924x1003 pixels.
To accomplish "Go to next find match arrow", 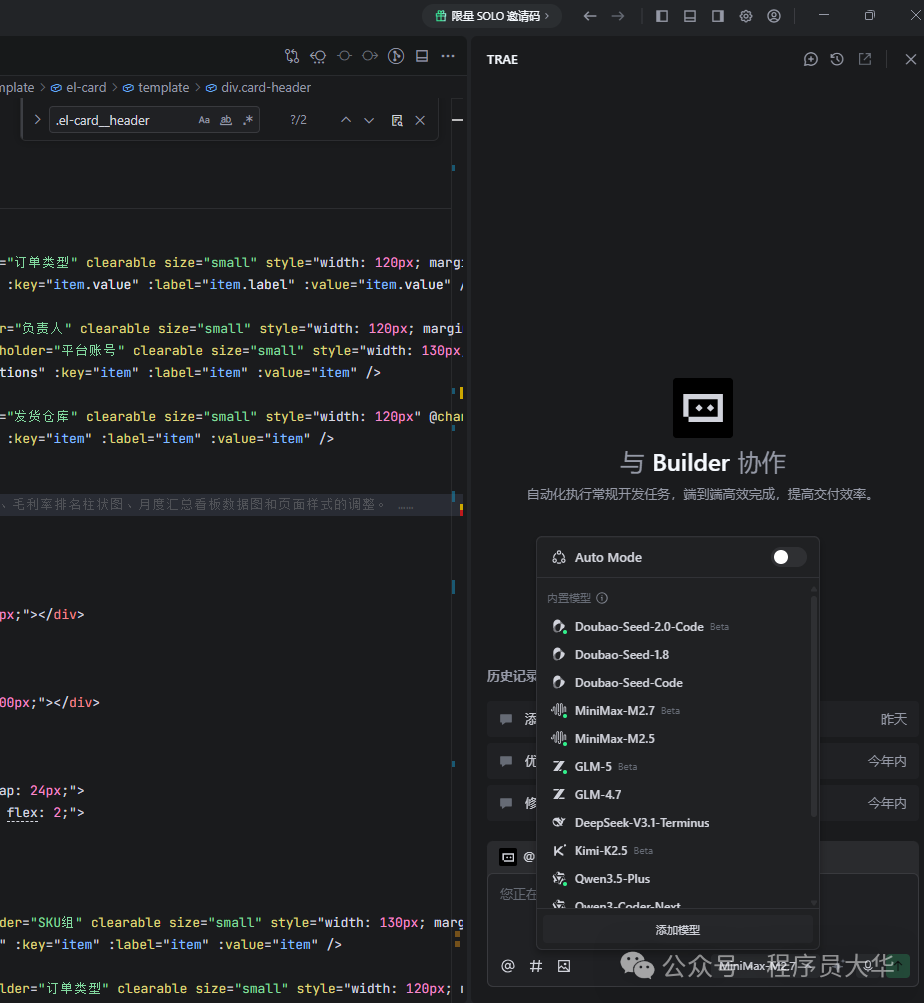I will click(369, 120).
